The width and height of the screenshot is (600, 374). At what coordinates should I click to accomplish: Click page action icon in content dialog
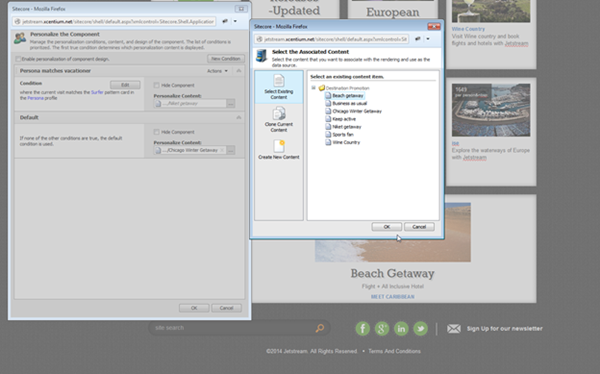pos(418,39)
